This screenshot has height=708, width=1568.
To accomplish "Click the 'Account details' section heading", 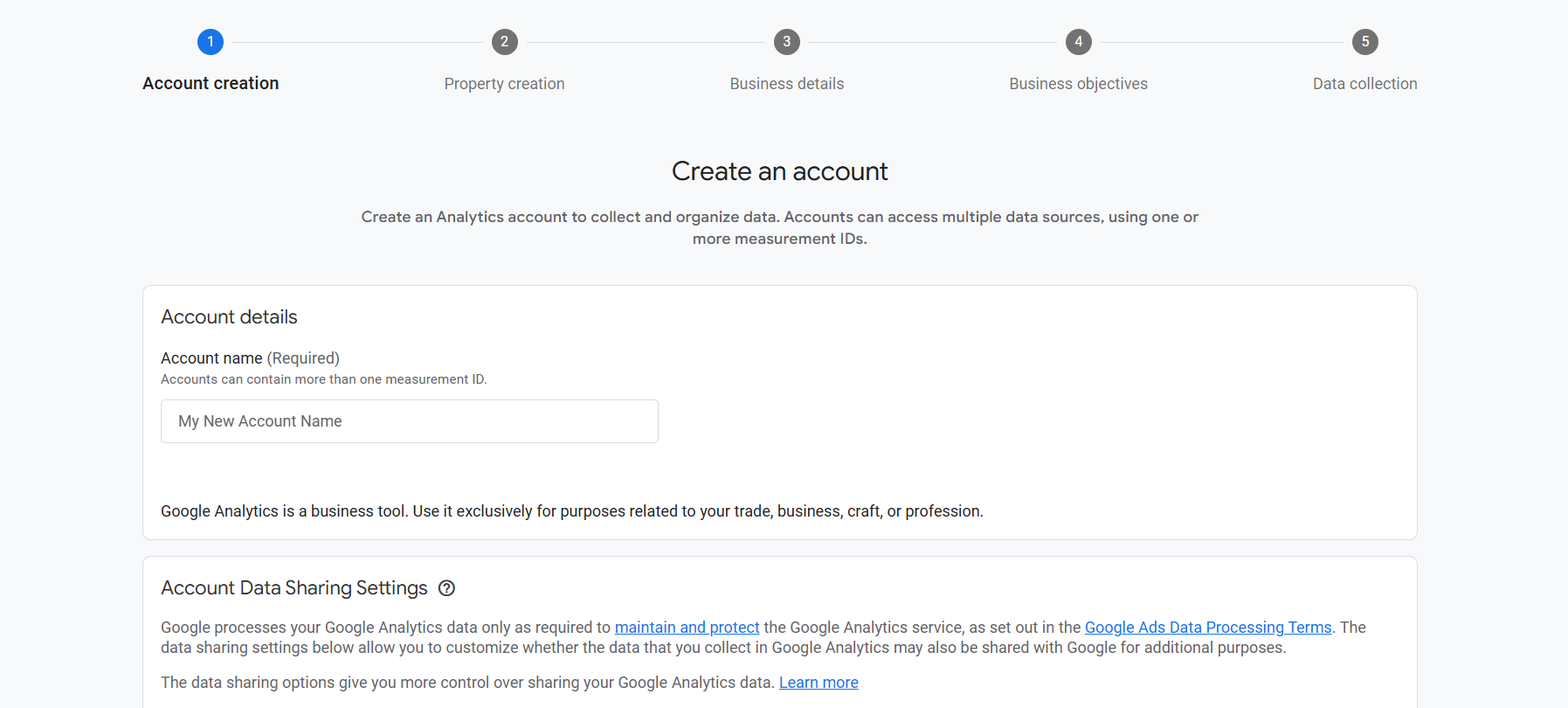I will [229, 317].
